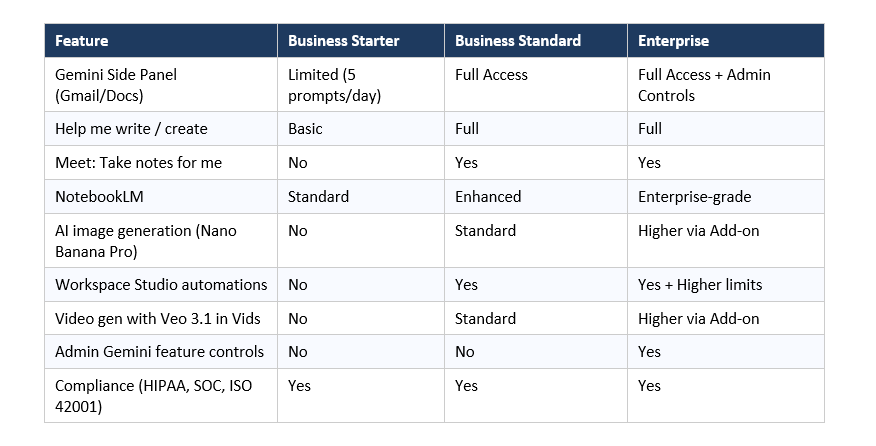The height and width of the screenshot is (446, 876).
Task: Select the NotebookLM feature cell
Action: (x=101, y=197)
